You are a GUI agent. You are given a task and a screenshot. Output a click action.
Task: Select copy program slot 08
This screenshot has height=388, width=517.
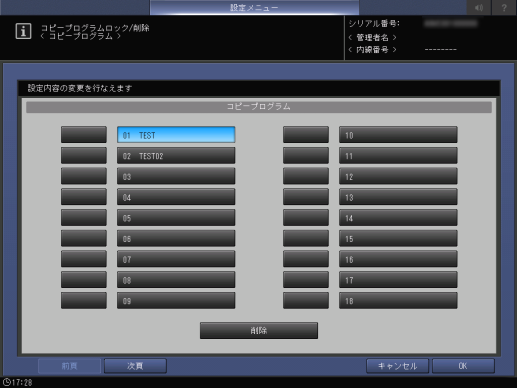pos(176,280)
